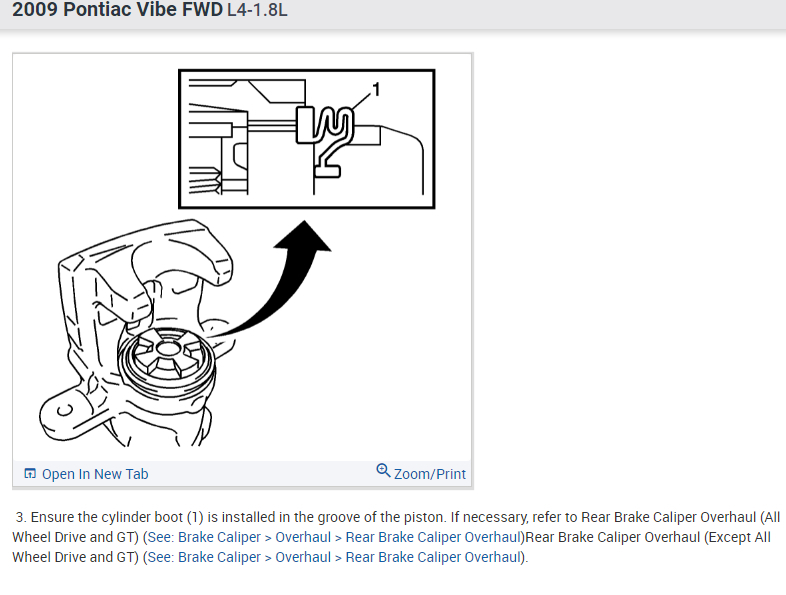The height and width of the screenshot is (595, 786).
Task: Click the L4-1.8L engine label
Action: pyautogui.click(x=257, y=11)
